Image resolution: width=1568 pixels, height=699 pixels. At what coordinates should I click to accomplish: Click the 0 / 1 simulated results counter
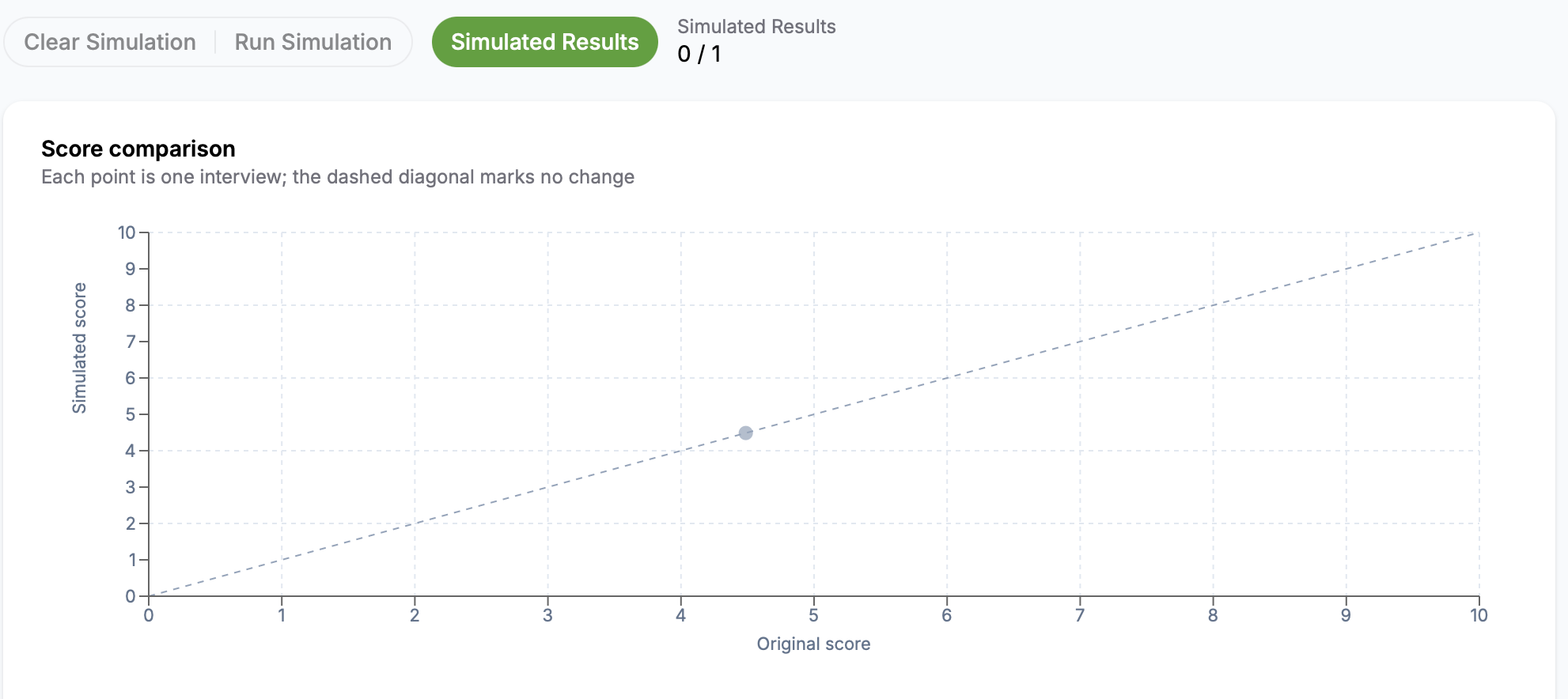point(699,54)
